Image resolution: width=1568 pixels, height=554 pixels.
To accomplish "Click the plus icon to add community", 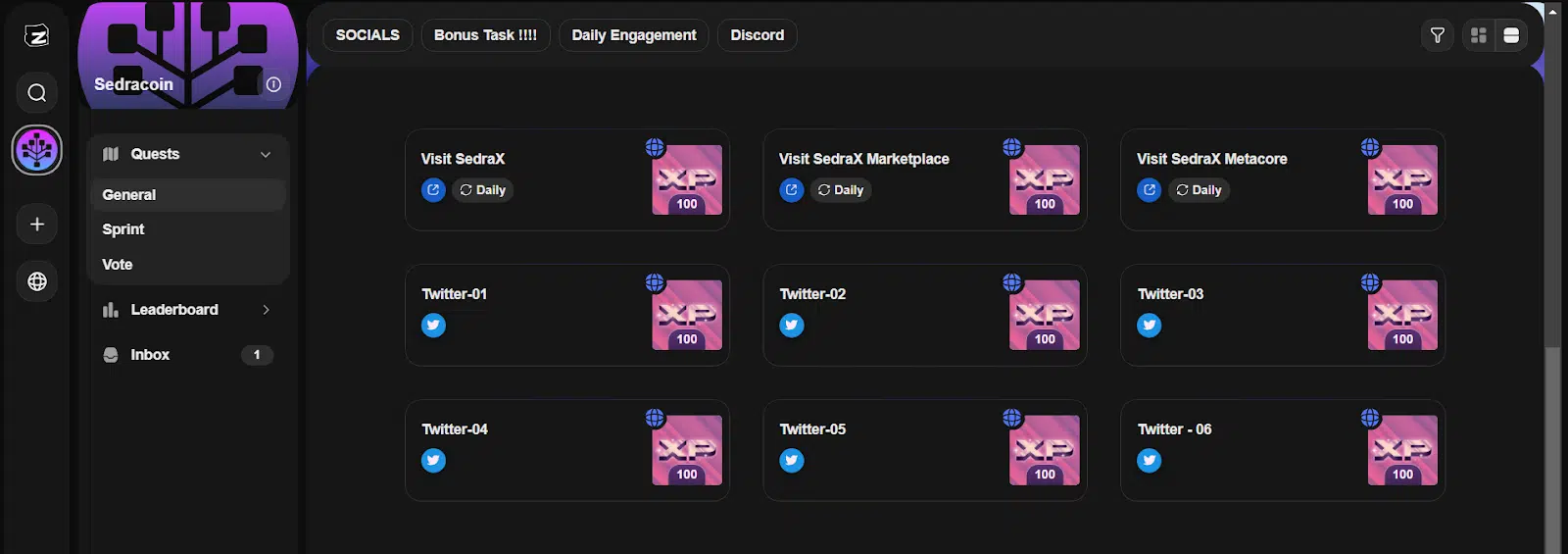I will 37,225.
